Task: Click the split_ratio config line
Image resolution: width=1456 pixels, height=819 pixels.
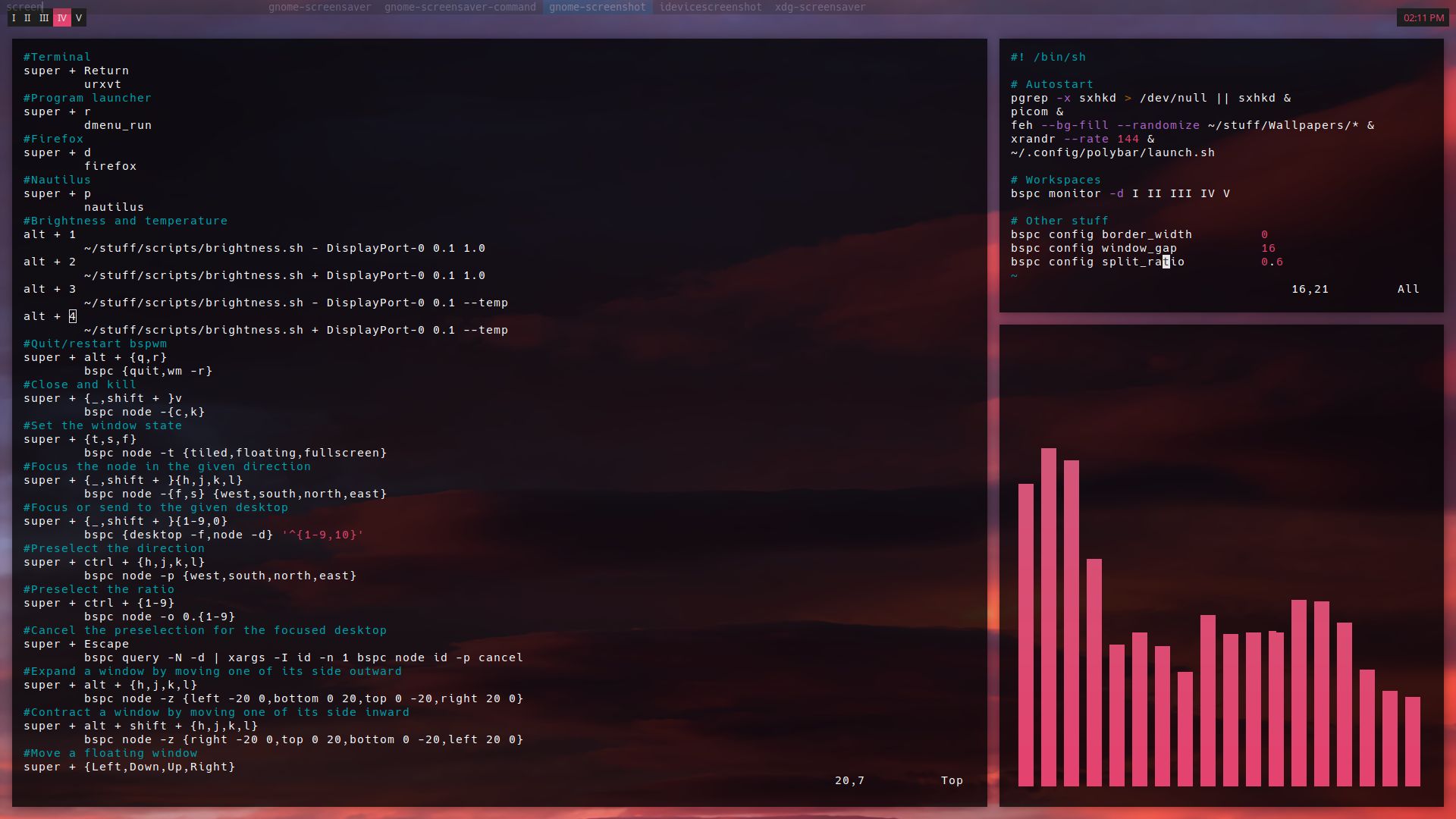Action: tap(1097, 262)
